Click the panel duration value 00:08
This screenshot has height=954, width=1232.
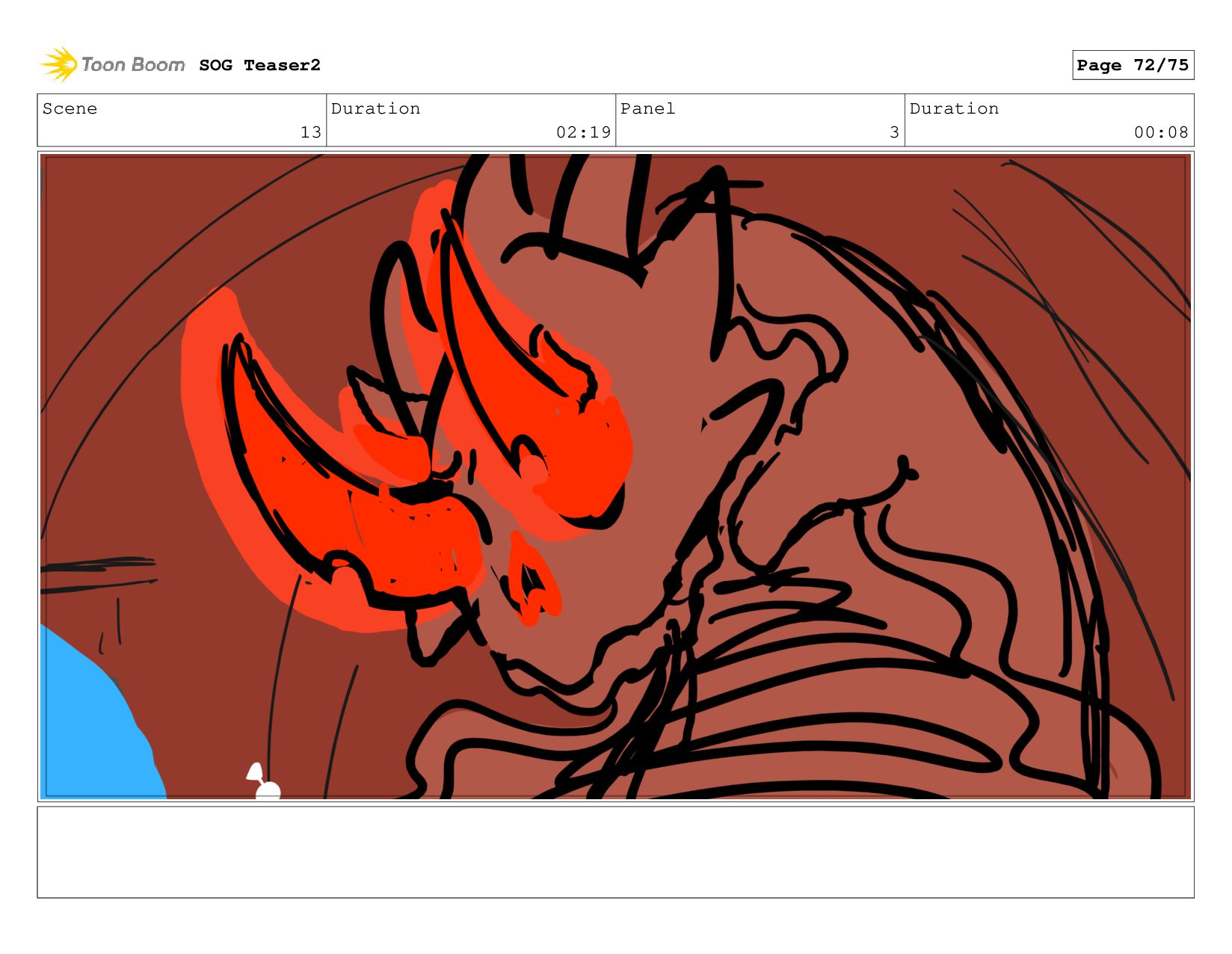coord(1161,132)
